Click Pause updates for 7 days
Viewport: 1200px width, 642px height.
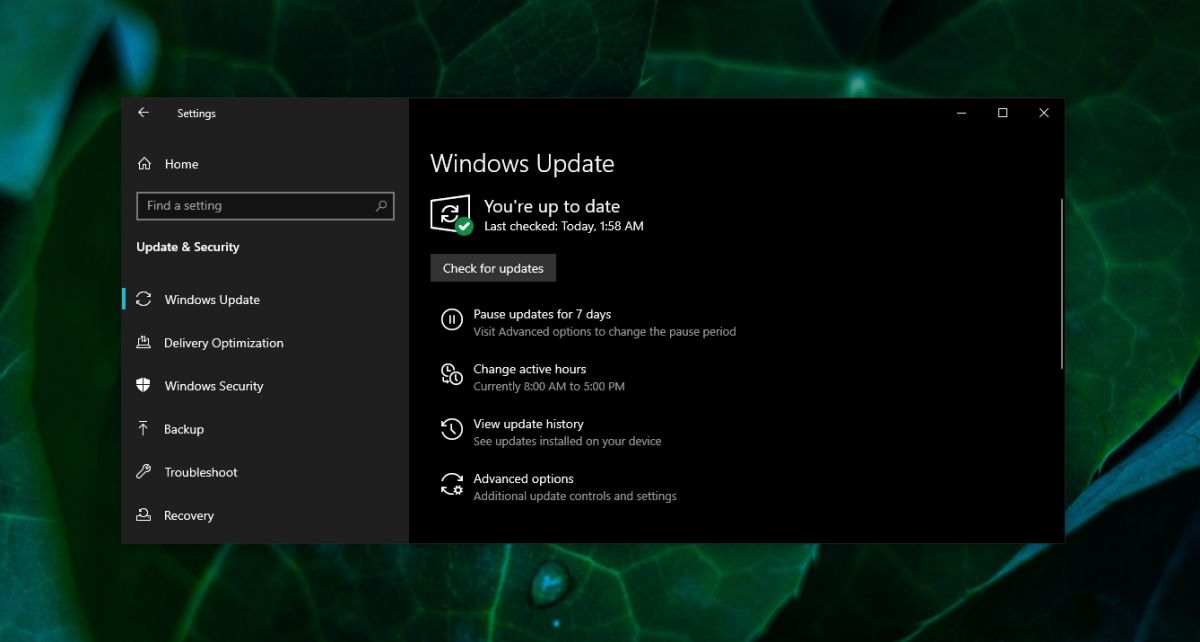542,314
